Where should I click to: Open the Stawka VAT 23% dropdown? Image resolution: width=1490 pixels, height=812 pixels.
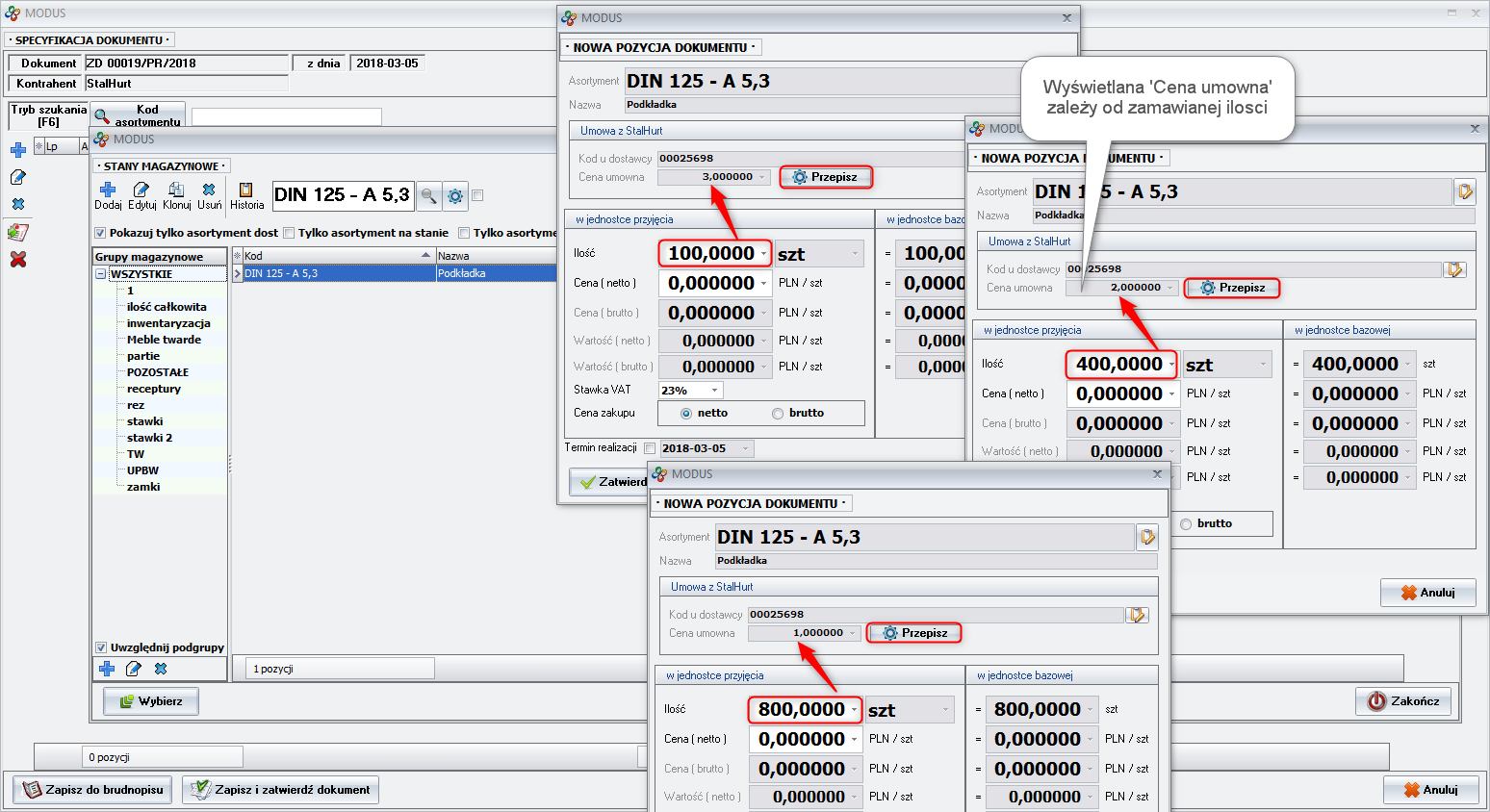(714, 391)
